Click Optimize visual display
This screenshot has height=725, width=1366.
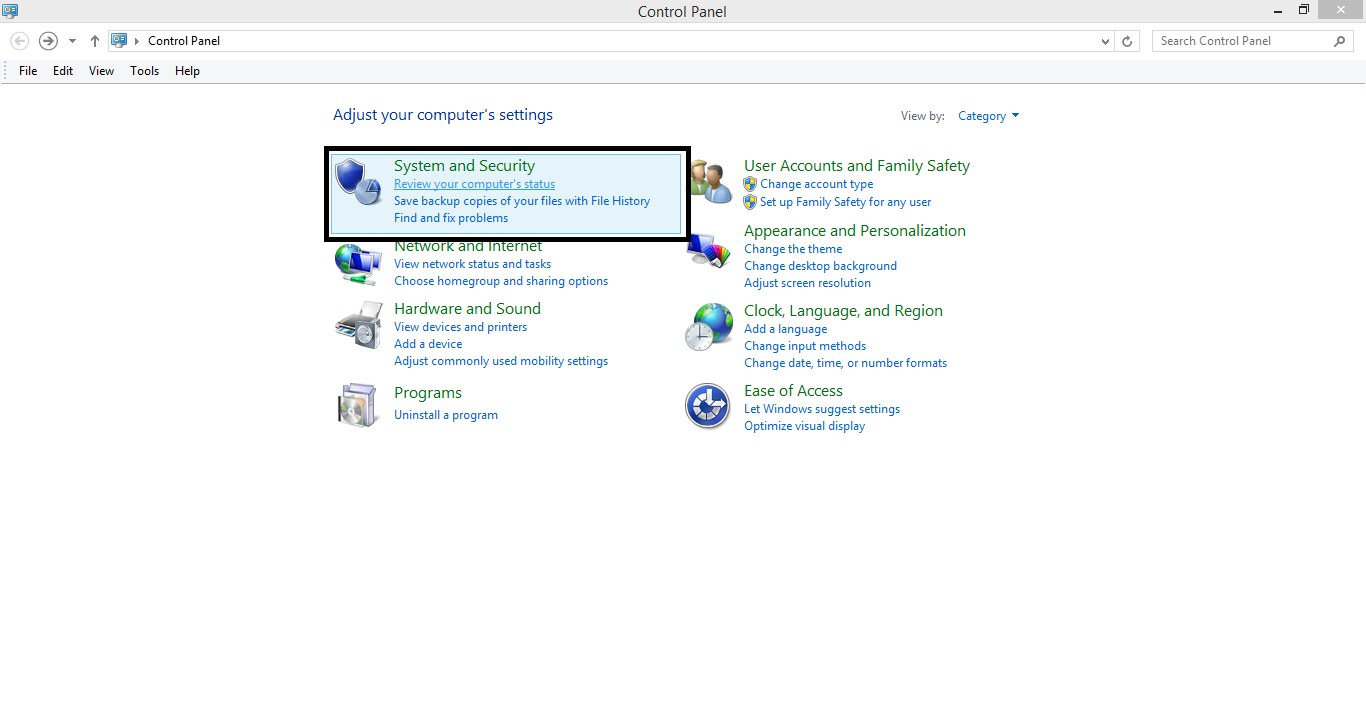click(x=804, y=426)
